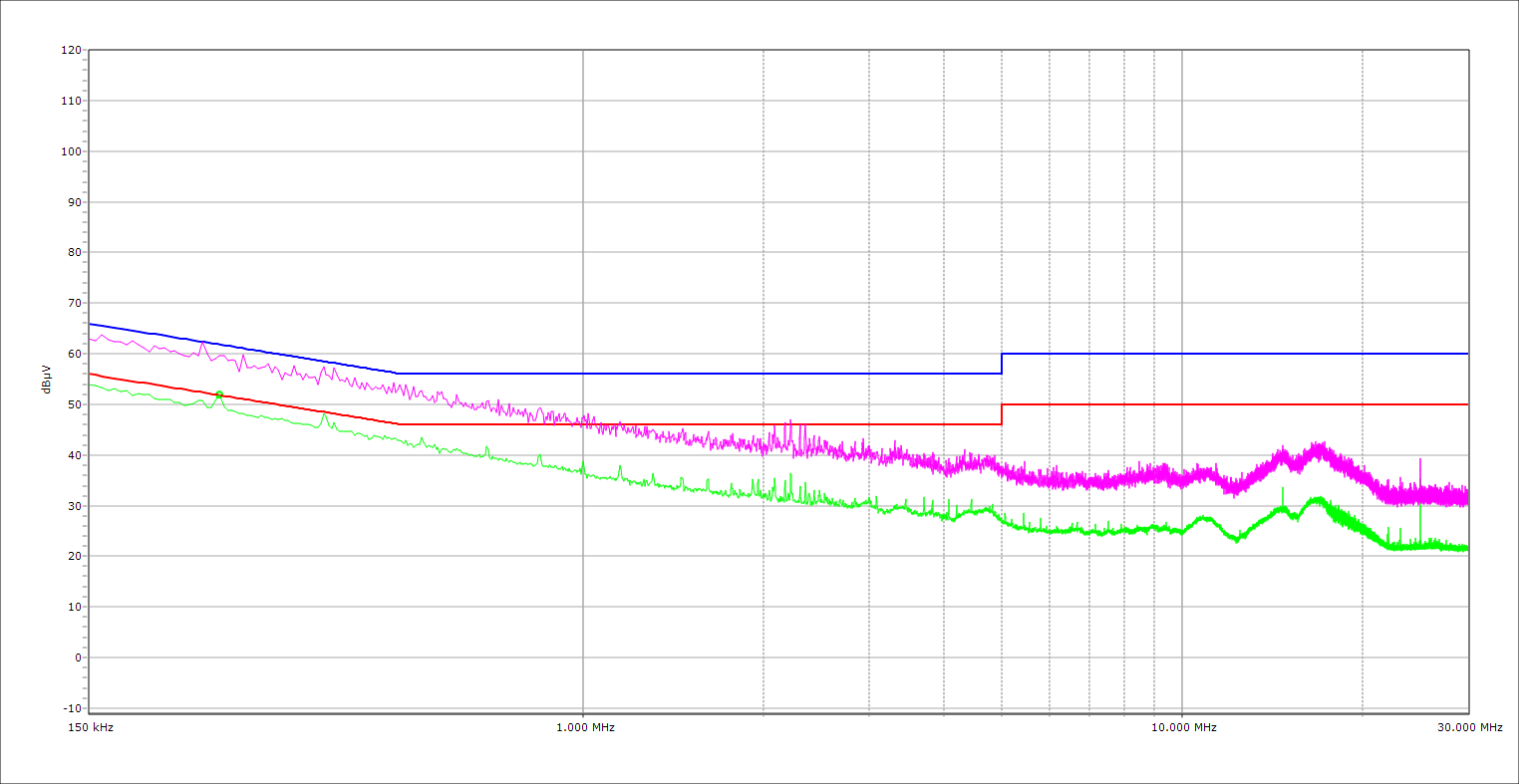Click the red limit line's vertical step
The image size is (1519, 784).
1002,414
